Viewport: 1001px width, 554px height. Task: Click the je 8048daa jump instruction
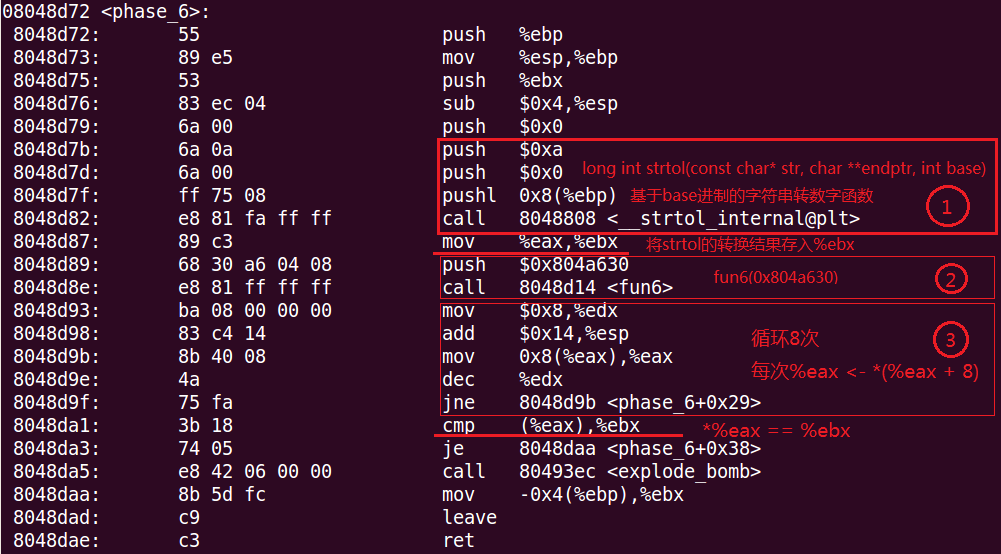click(x=601, y=448)
